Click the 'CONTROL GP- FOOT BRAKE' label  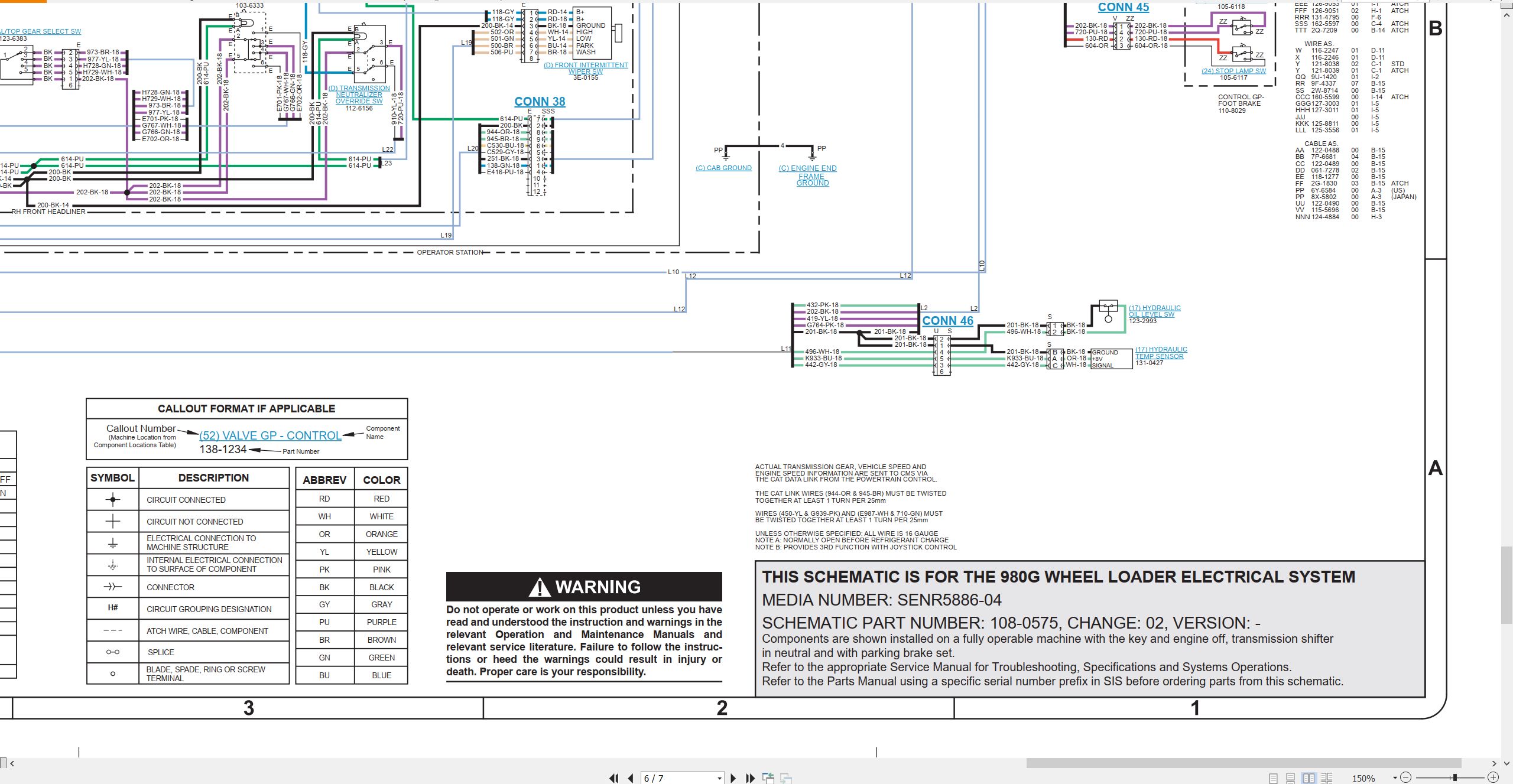(1240, 100)
